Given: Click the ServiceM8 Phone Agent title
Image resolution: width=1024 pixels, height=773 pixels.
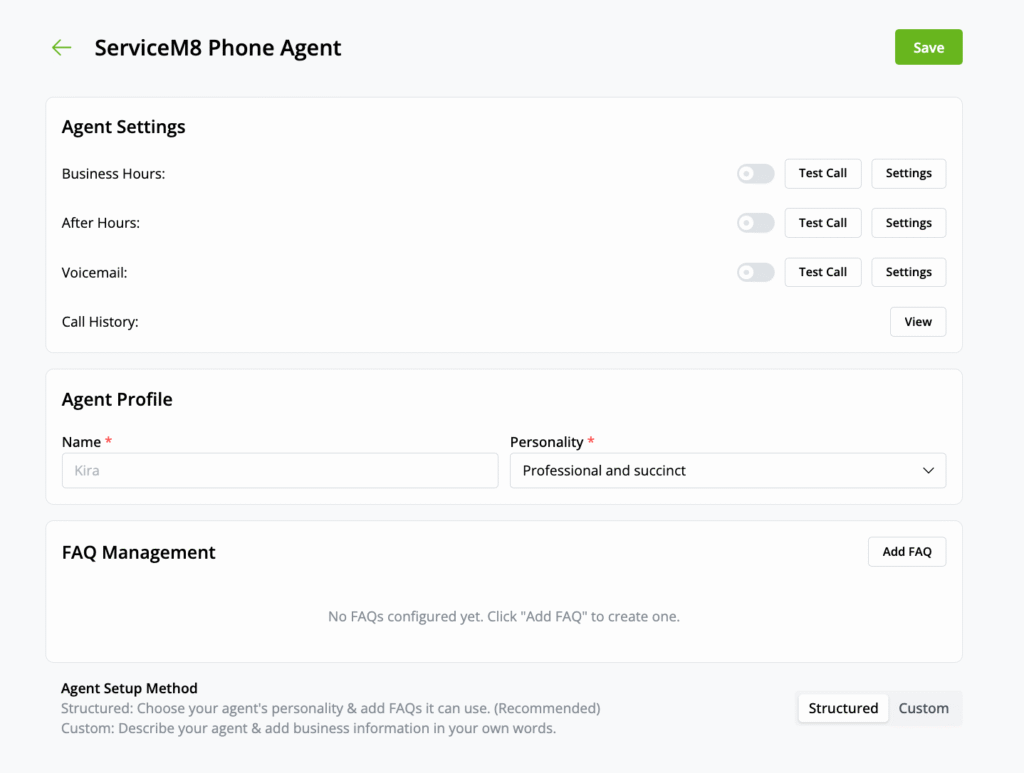Looking at the screenshot, I should (x=217, y=47).
